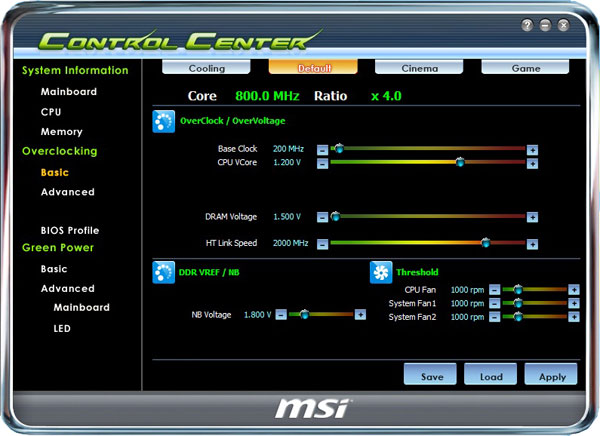Open the LED settings page
This screenshot has height=436, width=600.
click(x=62, y=328)
